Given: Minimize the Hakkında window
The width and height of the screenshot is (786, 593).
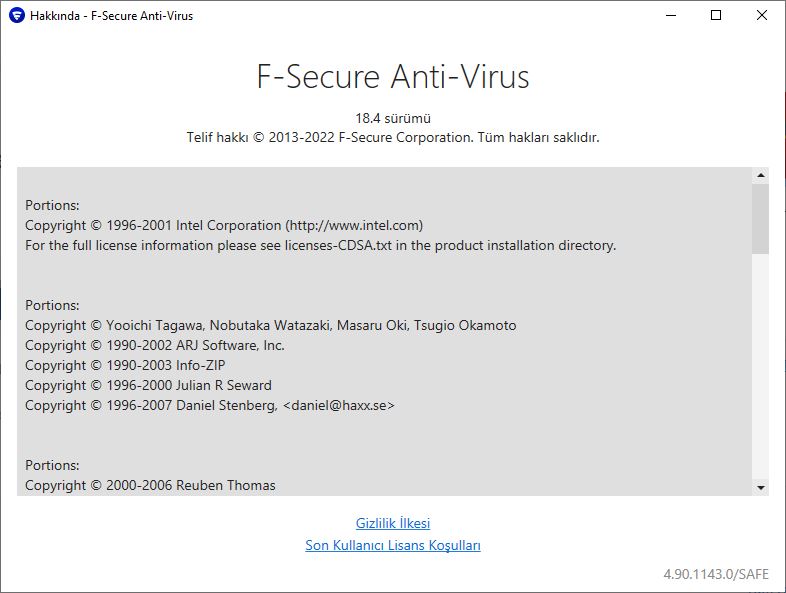Looking at the screenshot, I should (671, 16).
